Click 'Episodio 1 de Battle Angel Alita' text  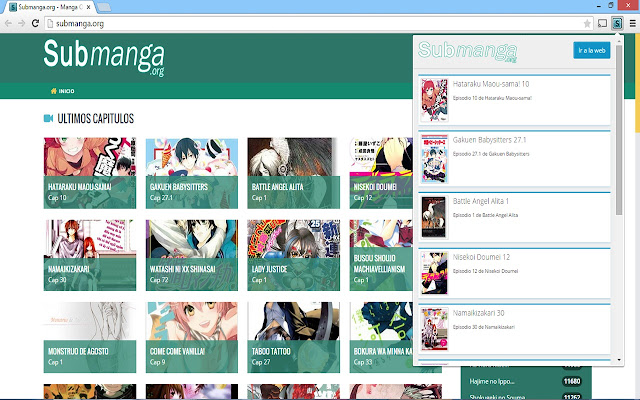pyautogui.click(x=485, y=215)
